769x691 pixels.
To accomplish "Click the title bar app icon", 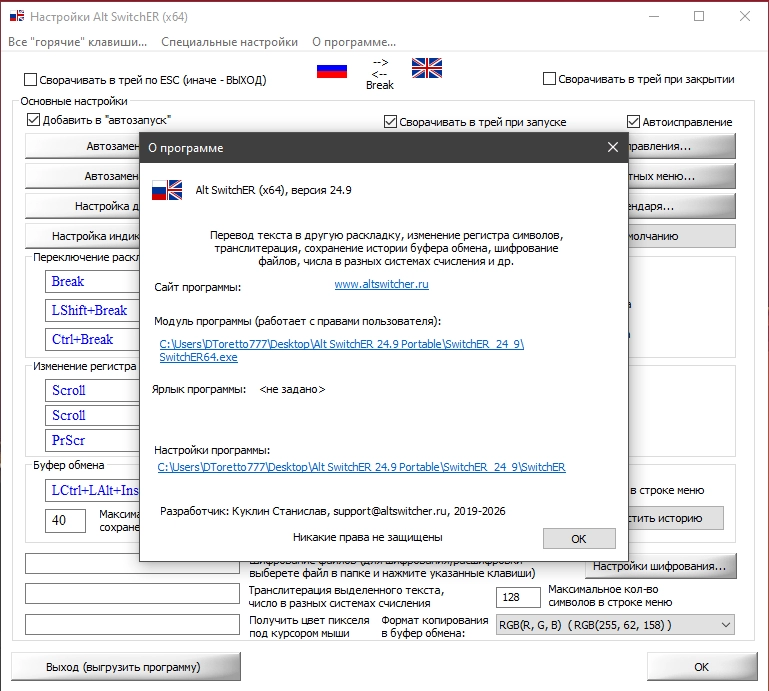I will 17,16.
